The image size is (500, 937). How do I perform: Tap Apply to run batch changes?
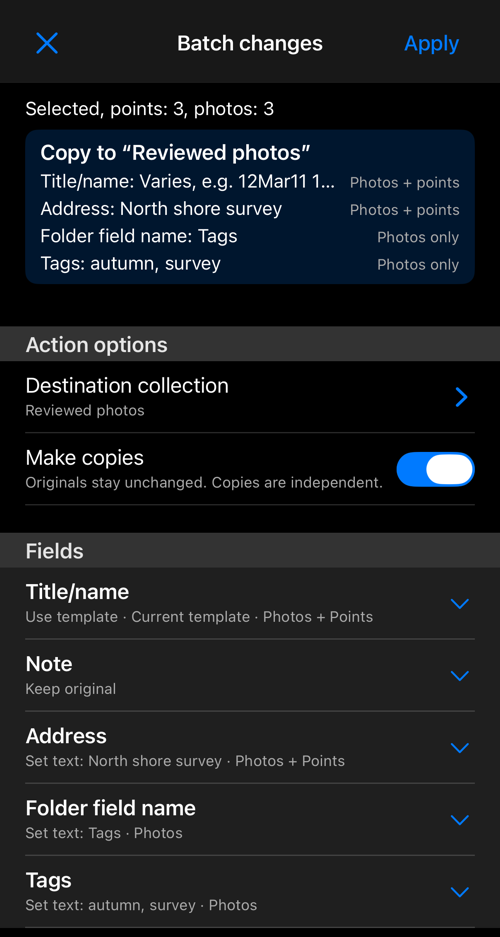click(431, 43)
